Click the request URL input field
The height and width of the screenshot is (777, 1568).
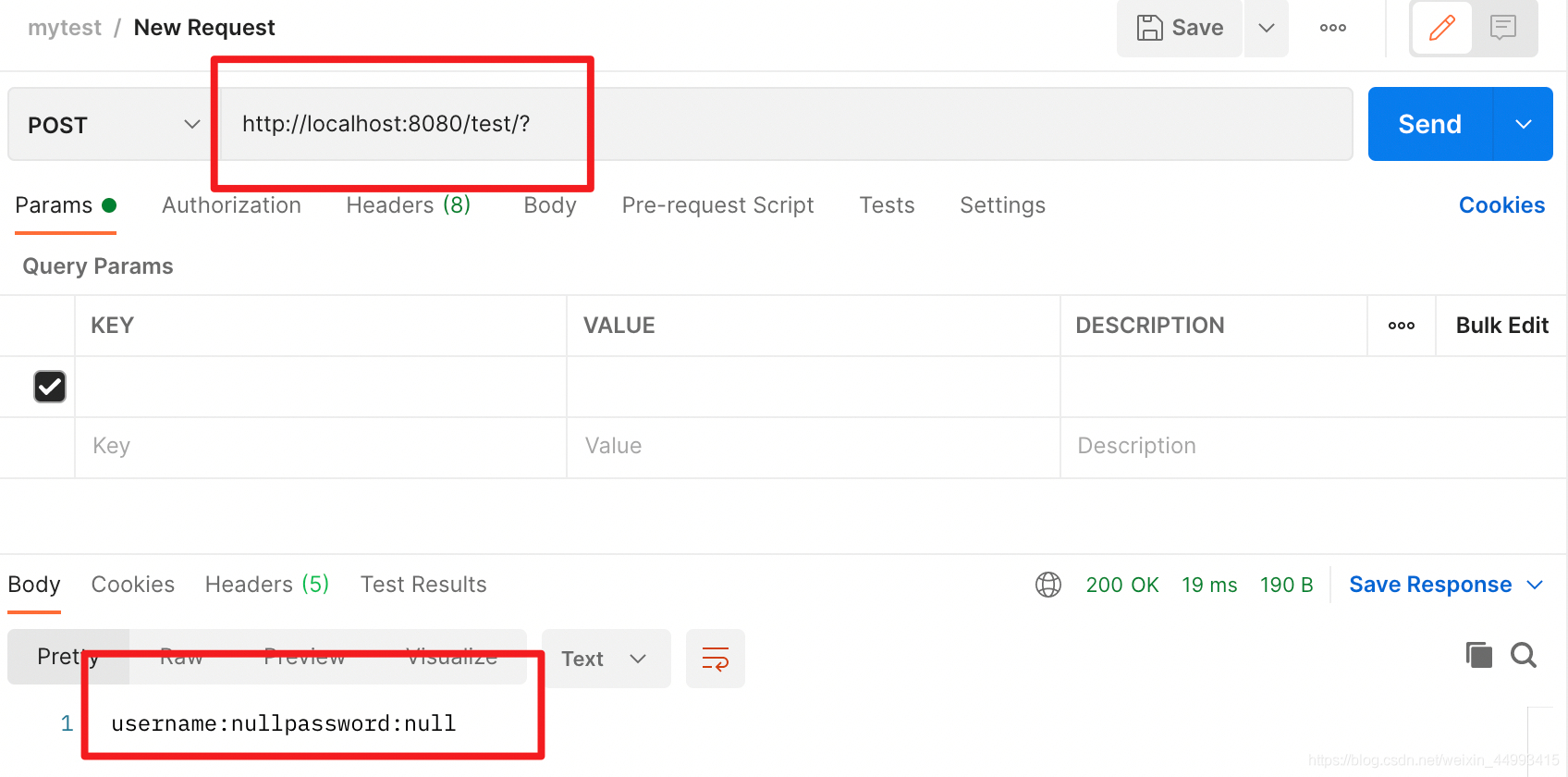[x=786, y=125]
